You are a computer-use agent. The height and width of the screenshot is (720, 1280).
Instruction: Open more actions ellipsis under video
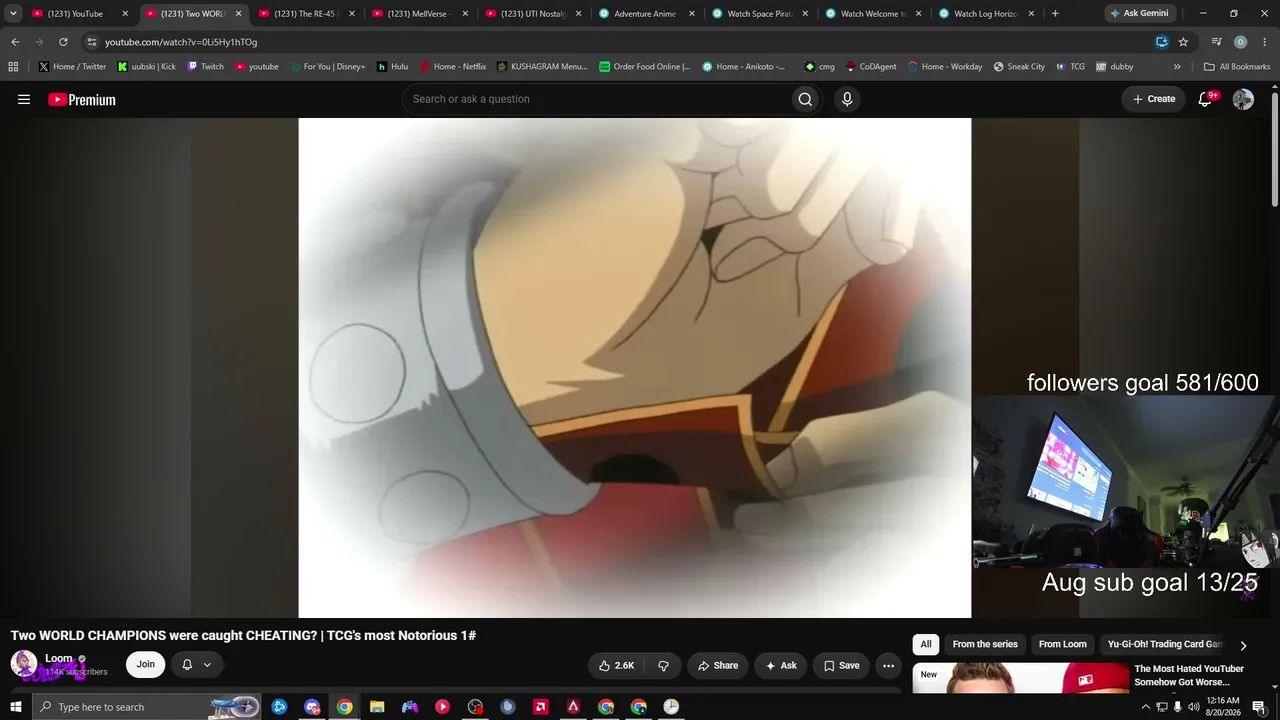[888, 665]
